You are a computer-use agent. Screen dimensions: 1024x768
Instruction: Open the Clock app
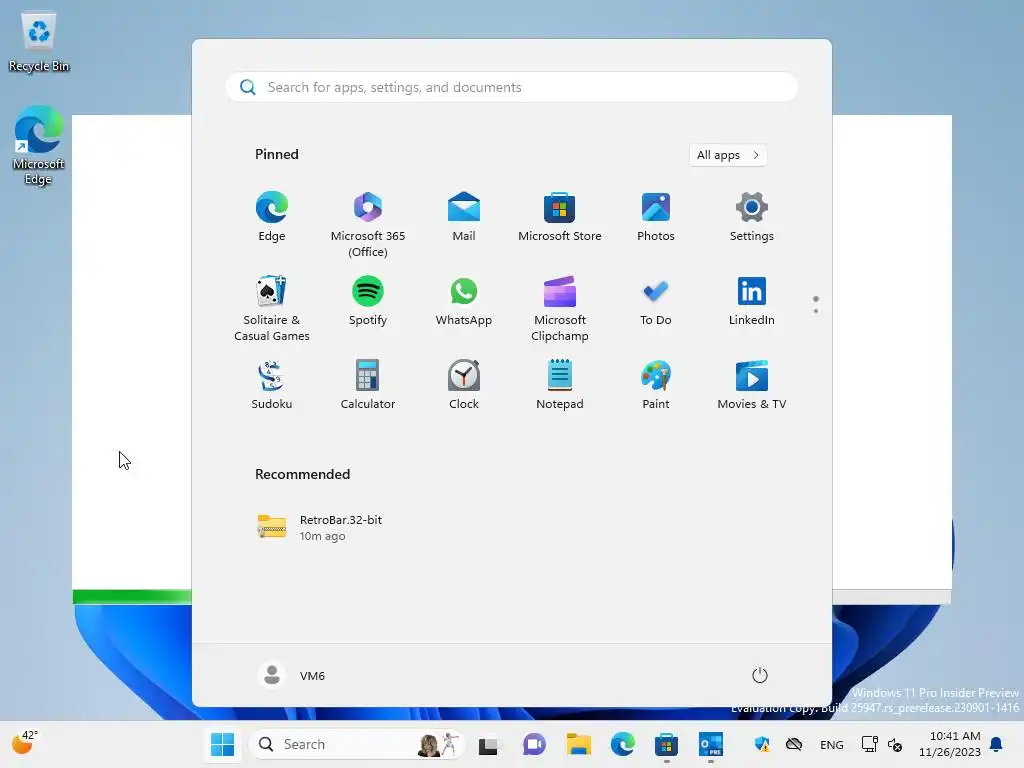tap(464, 385)
